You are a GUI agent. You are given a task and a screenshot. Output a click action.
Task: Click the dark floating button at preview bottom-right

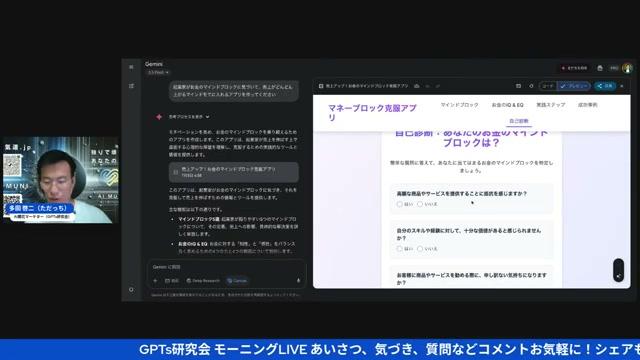click(x=618, y=270)
